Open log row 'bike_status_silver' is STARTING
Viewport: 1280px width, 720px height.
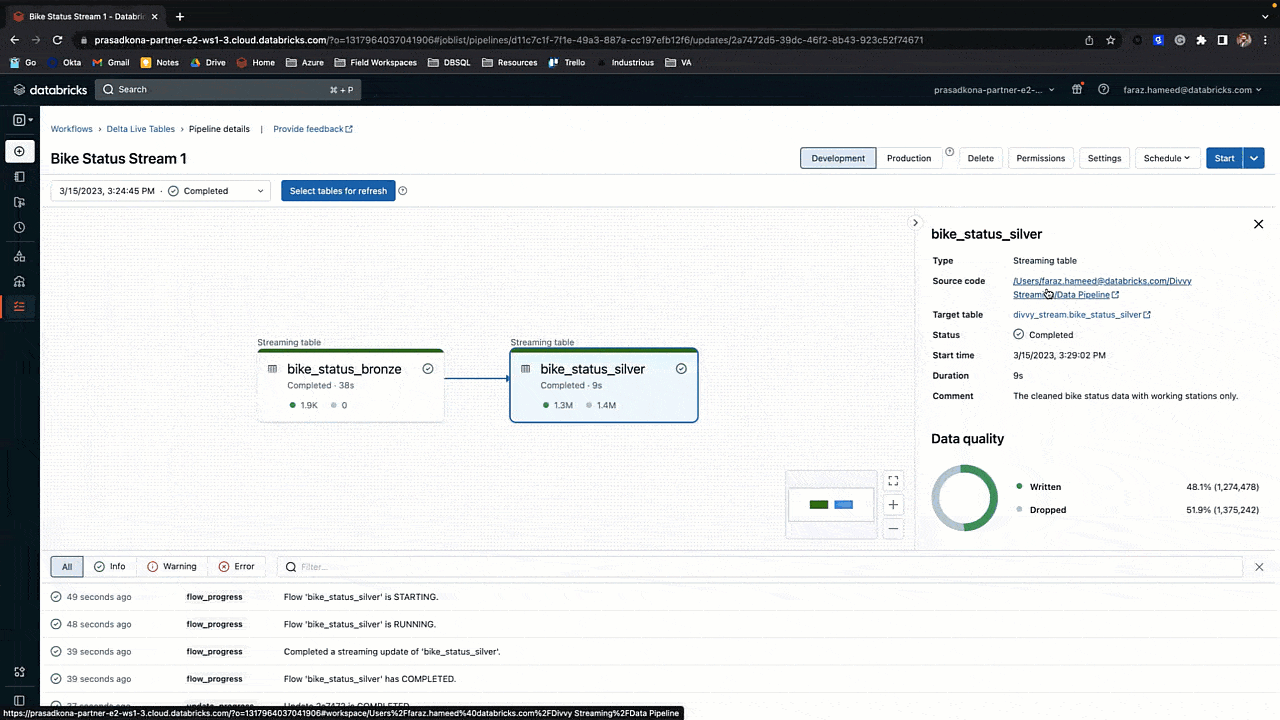pyautogui.click(x=660, y=597)
